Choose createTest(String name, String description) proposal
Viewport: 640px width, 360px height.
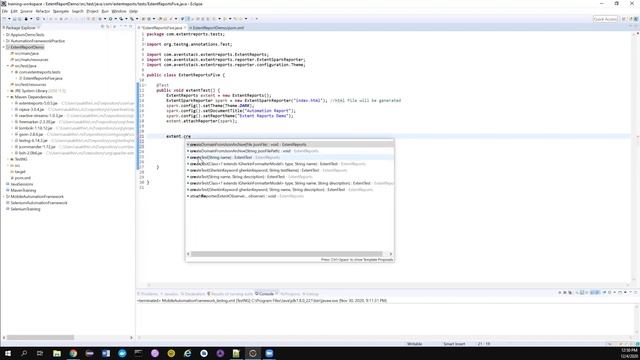[289, 177]
